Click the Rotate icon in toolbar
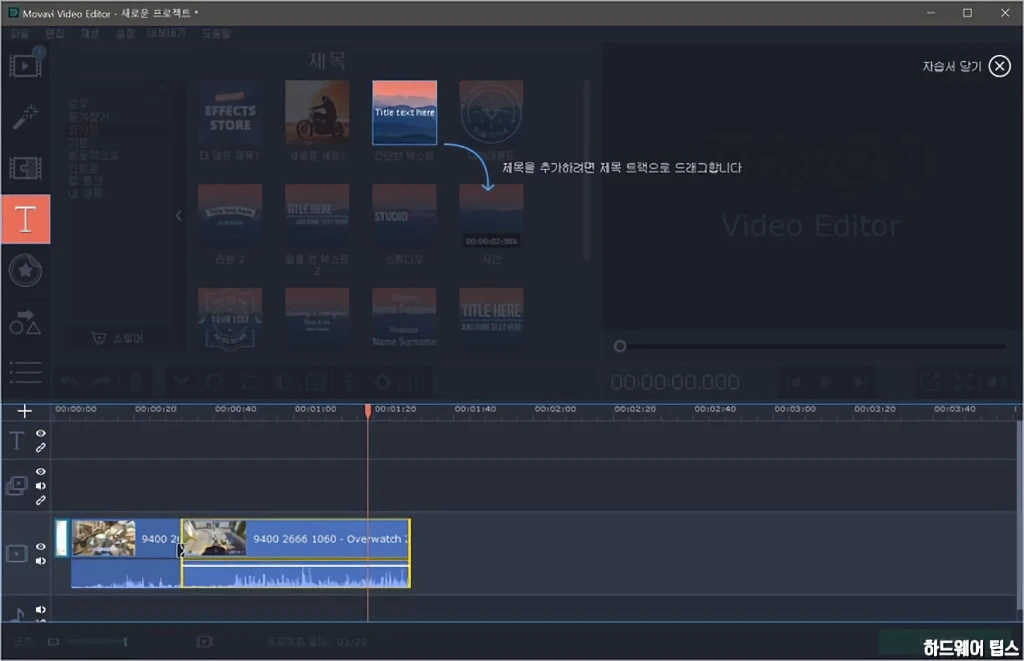 [214, 382]
